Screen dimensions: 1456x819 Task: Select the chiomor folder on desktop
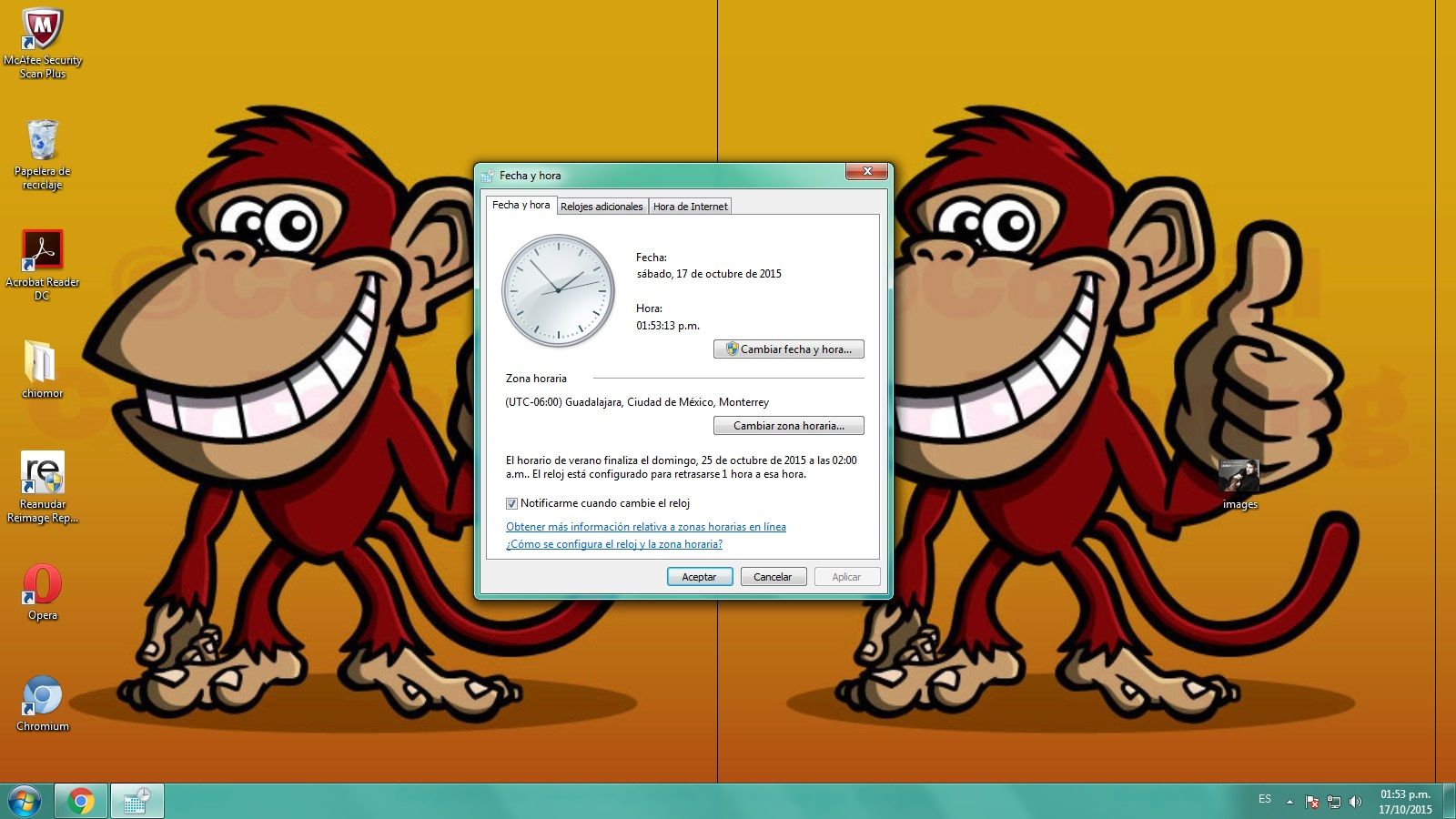click(x=42, y=363)
